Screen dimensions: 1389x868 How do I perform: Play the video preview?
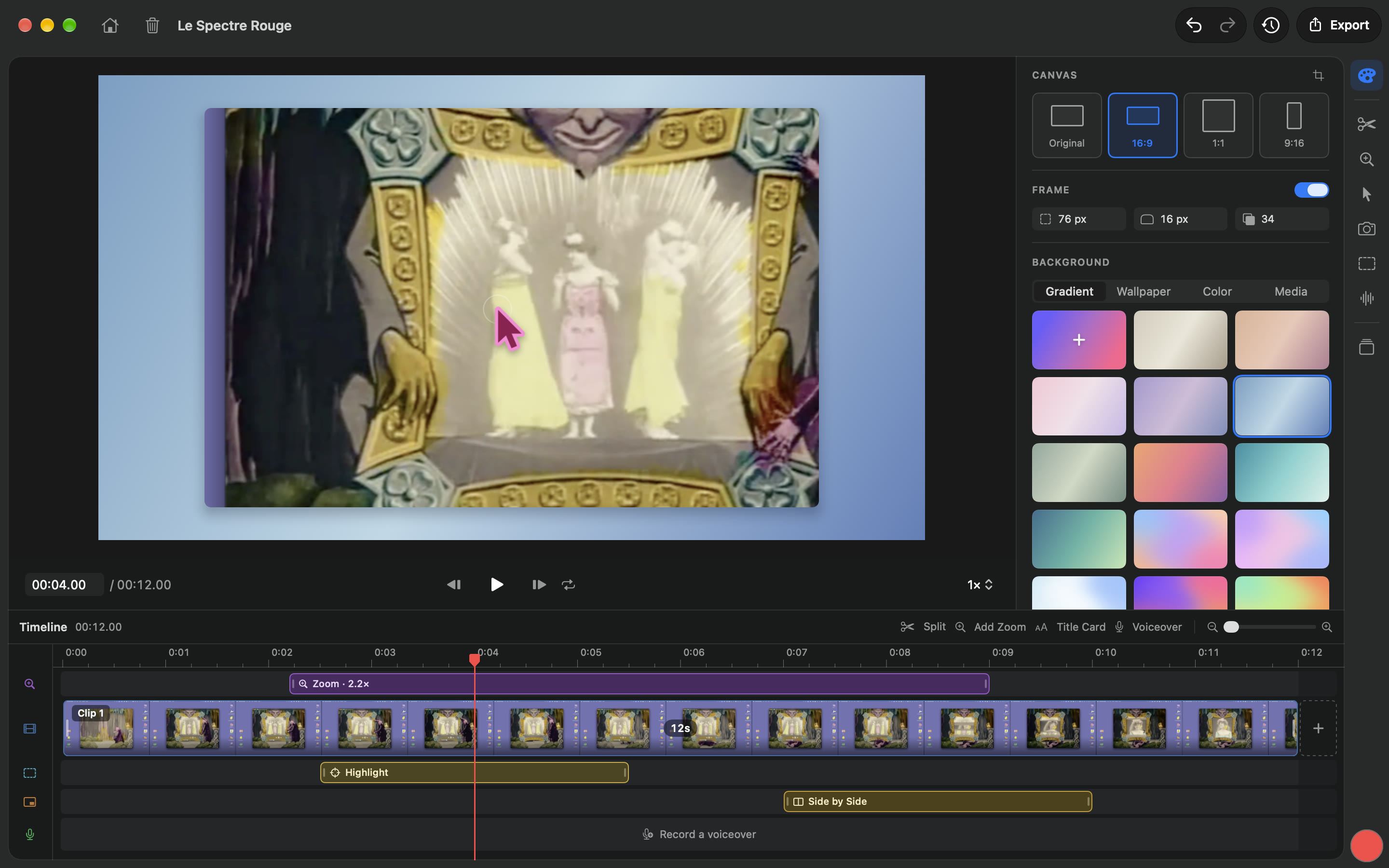[496, 584]
